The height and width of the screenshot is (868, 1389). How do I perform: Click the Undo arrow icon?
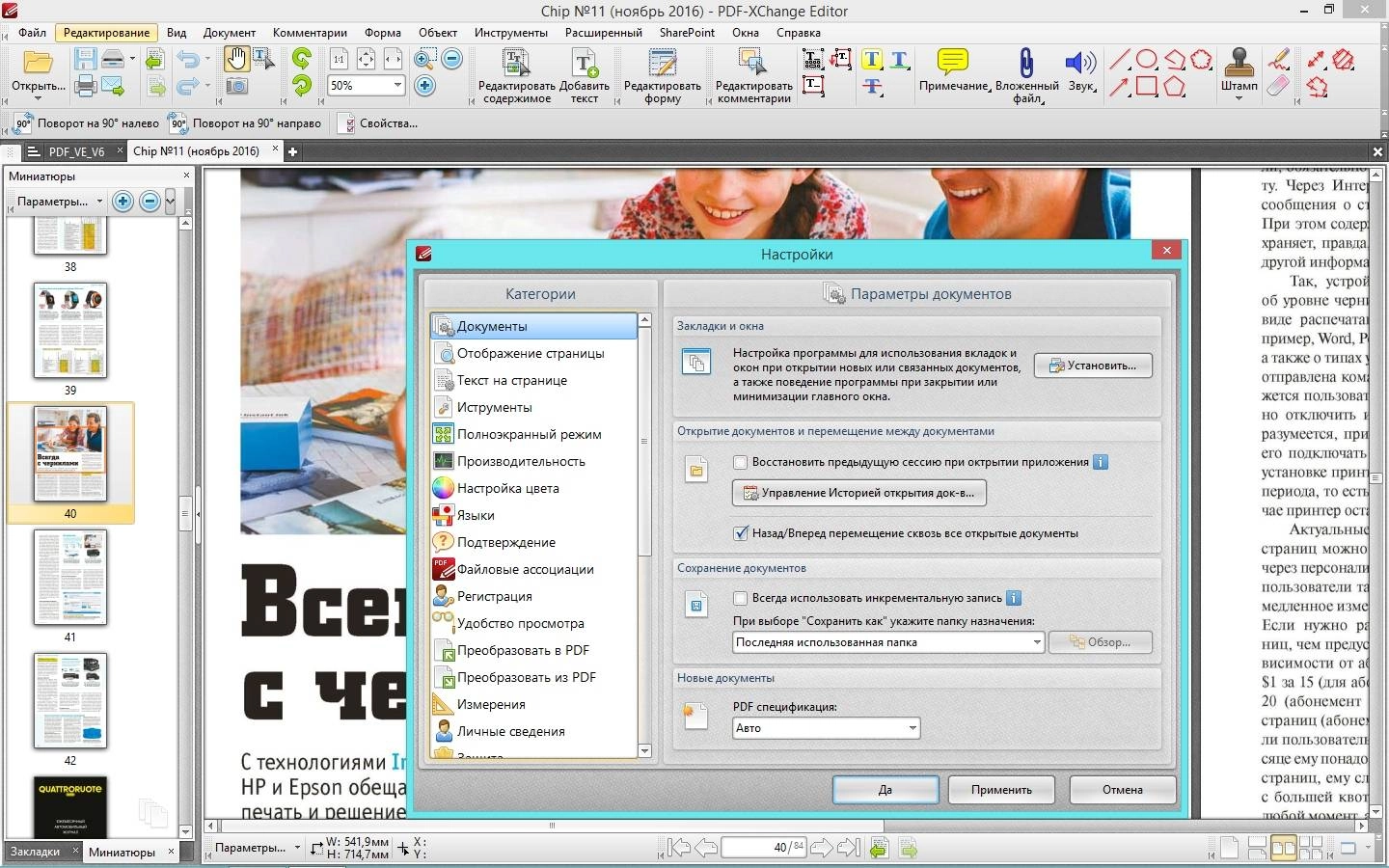[x=188, y=60]
